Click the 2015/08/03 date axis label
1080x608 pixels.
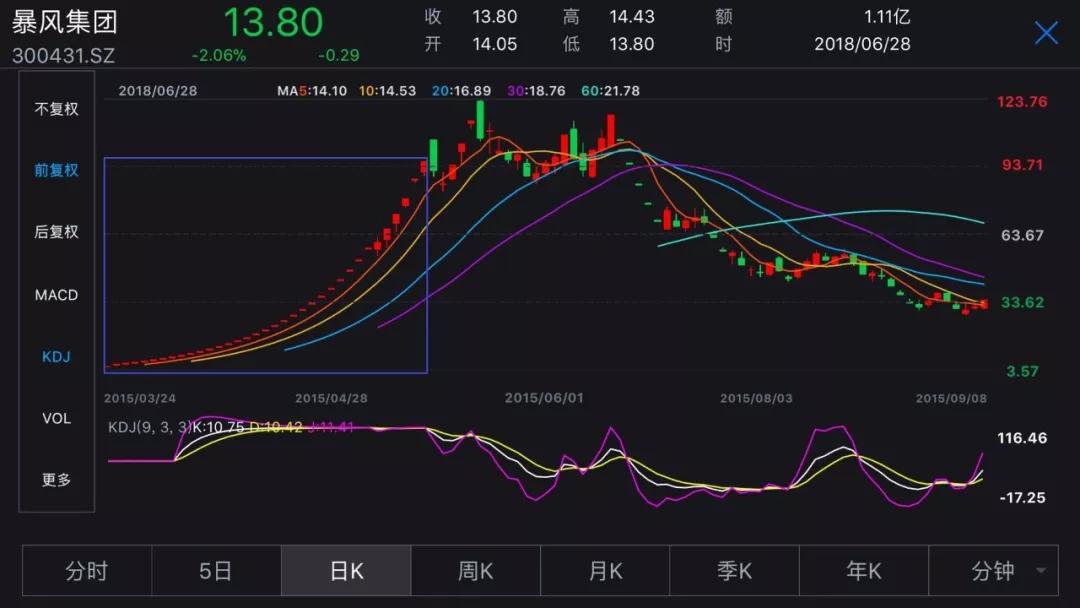756,399
